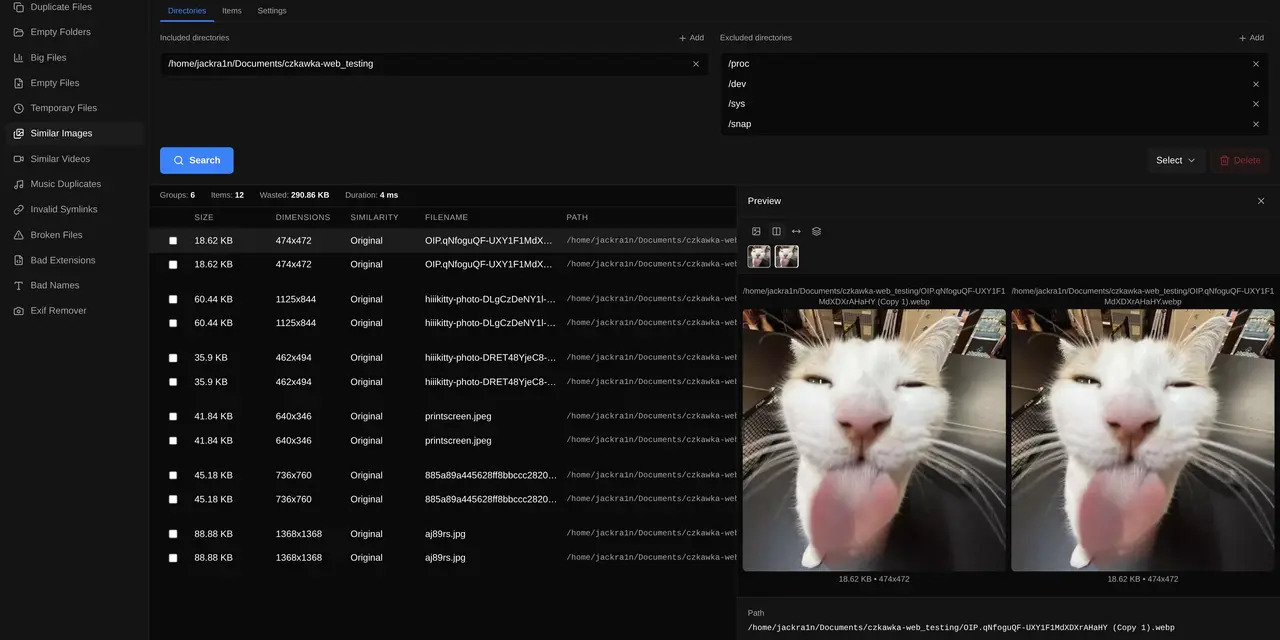
Task: Click the lower hiiikitty-photo-DLgCzDeNY1I filename
Action: pos(490,323)
